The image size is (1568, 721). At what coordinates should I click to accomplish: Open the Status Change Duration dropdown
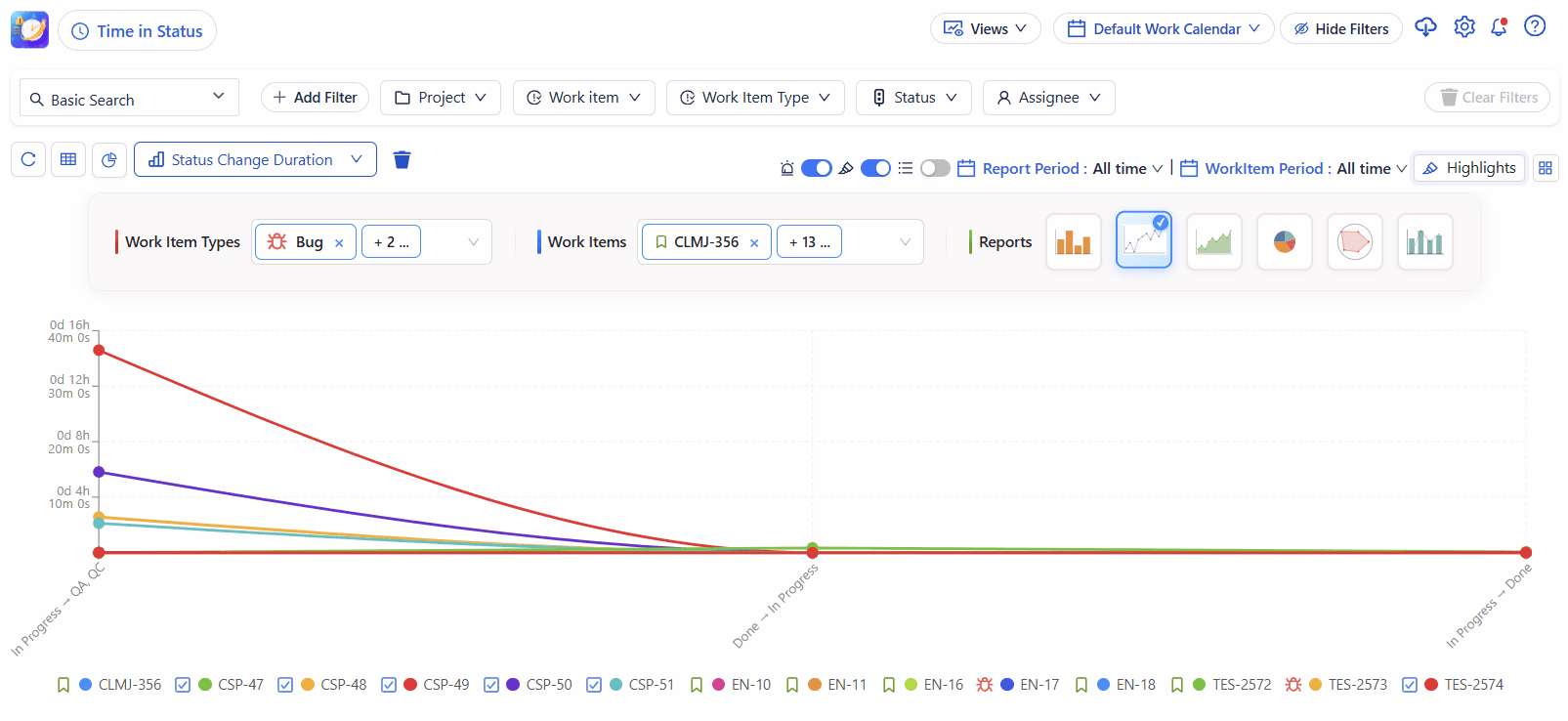(x=255, y=159)
